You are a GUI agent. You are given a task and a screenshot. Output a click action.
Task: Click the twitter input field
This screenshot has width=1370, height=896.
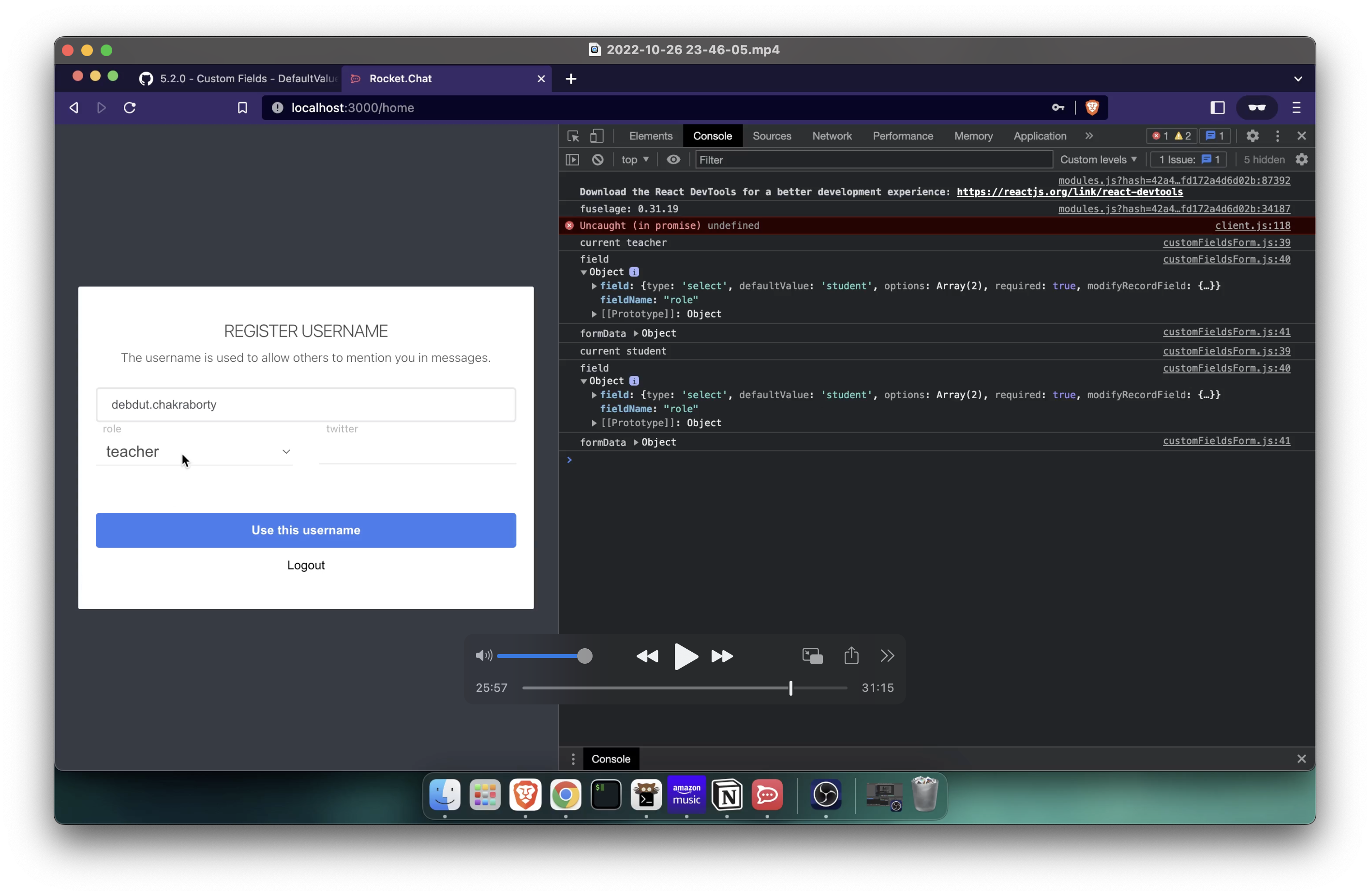[x=417, y=451]
